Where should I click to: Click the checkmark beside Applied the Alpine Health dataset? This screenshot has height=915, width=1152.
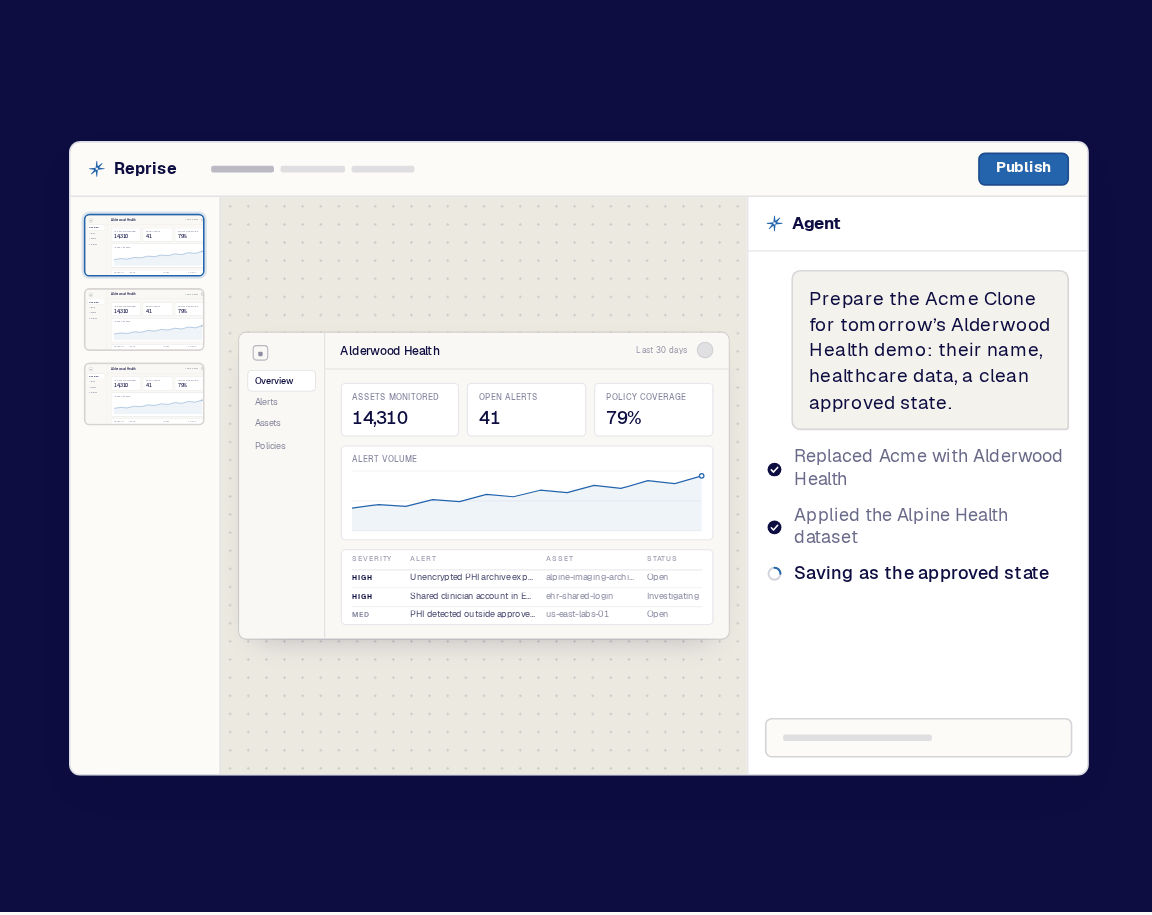(774, 527)
